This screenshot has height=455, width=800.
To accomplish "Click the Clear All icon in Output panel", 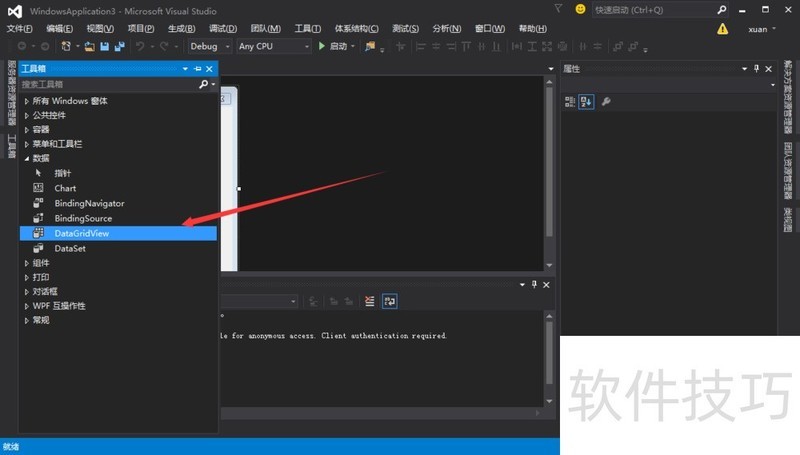I will 370,301.
